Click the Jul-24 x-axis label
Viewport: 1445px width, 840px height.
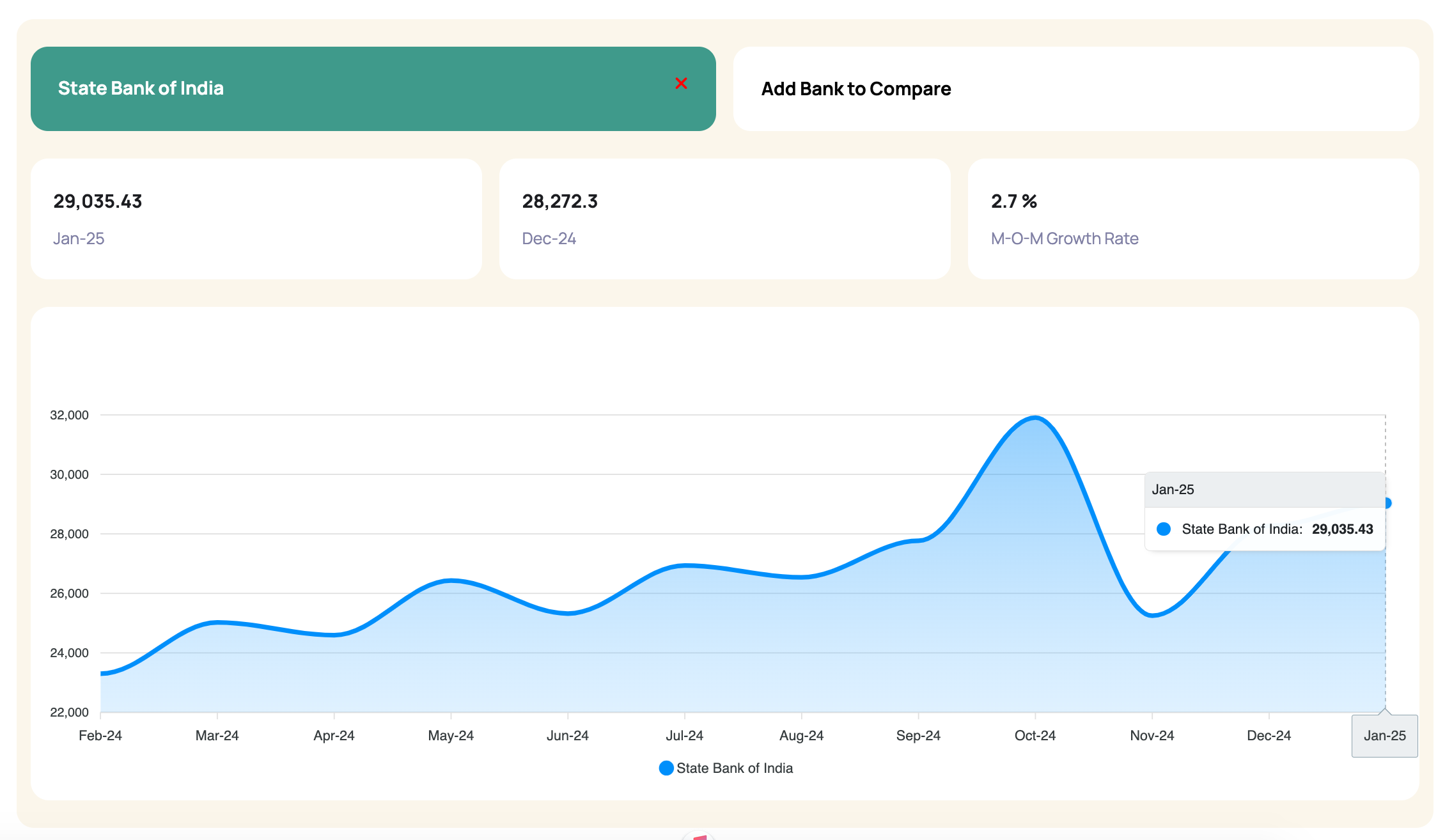pos(684,735)
